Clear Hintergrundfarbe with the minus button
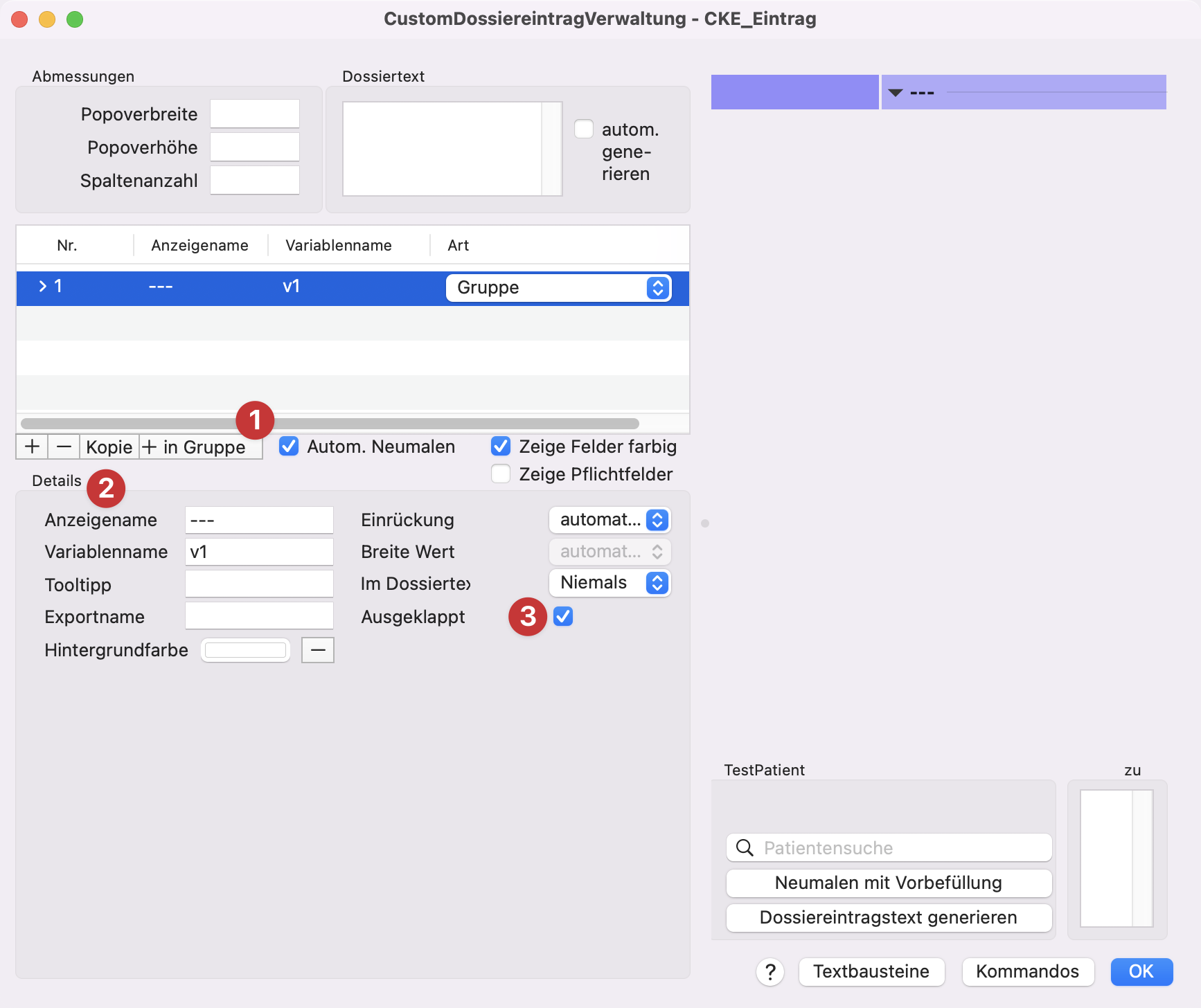1201x1008 pixels. [x=318, y=650]
